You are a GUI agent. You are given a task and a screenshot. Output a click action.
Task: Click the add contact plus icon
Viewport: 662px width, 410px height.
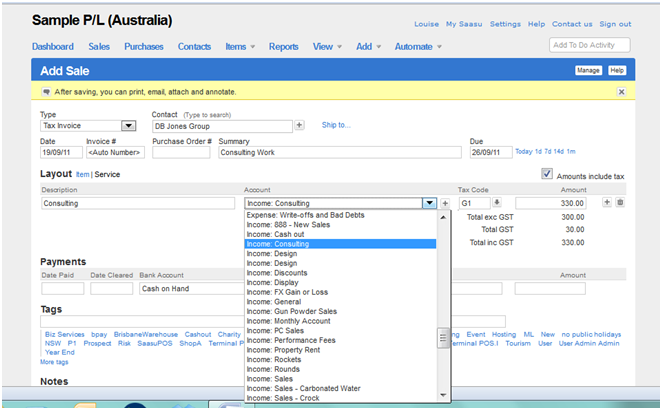[x=299, y=126]
